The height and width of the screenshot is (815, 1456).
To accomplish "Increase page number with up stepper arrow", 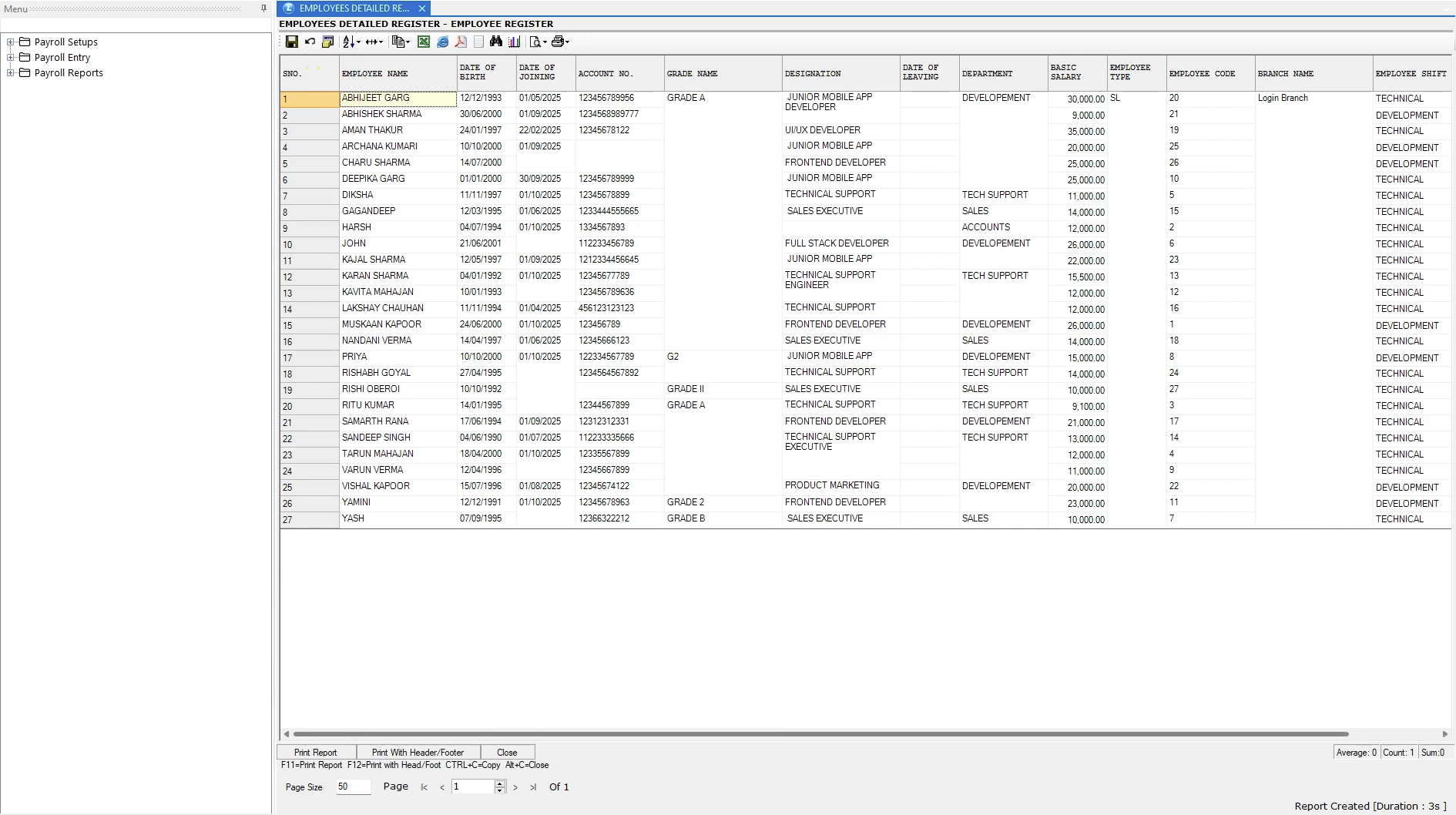I will pyautogui.click(x=500, y=783).
